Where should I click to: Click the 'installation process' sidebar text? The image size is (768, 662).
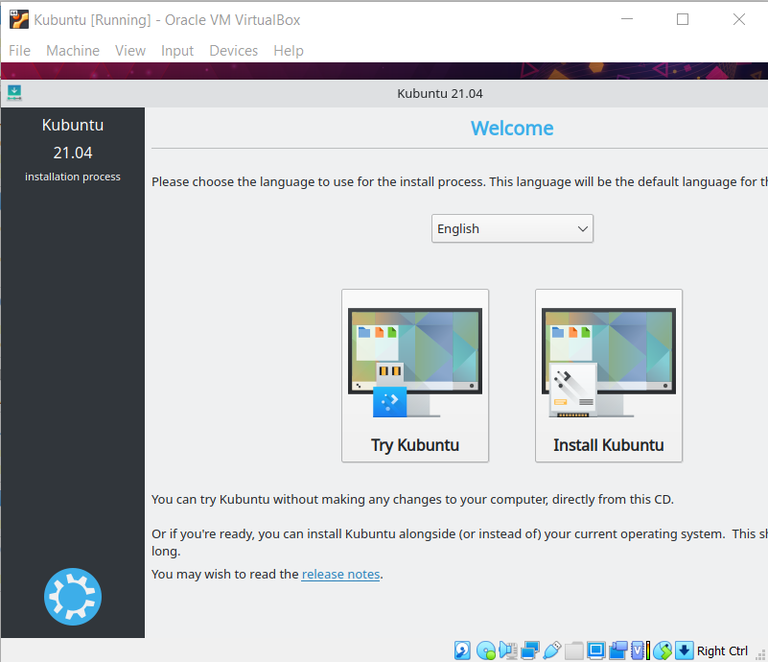[72, 176]
